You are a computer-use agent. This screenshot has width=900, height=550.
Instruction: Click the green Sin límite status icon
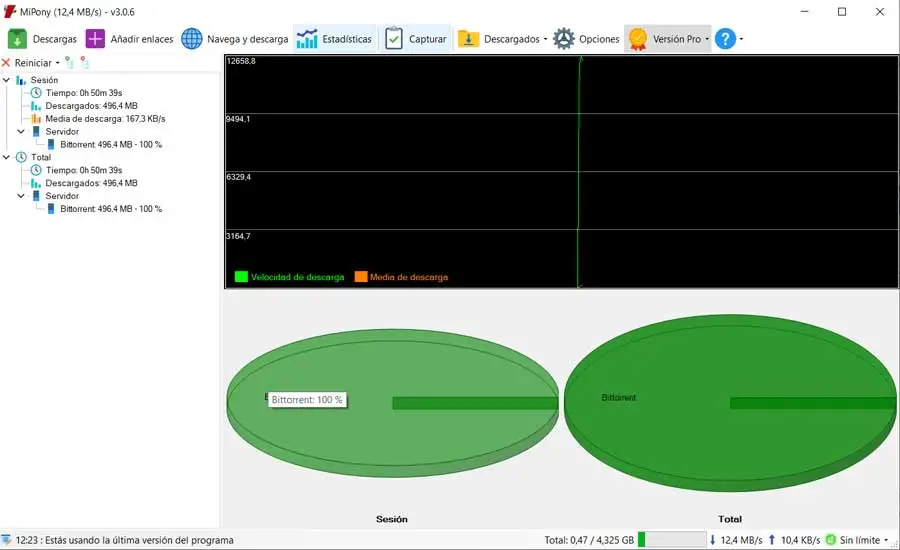(x=831, y=540)
